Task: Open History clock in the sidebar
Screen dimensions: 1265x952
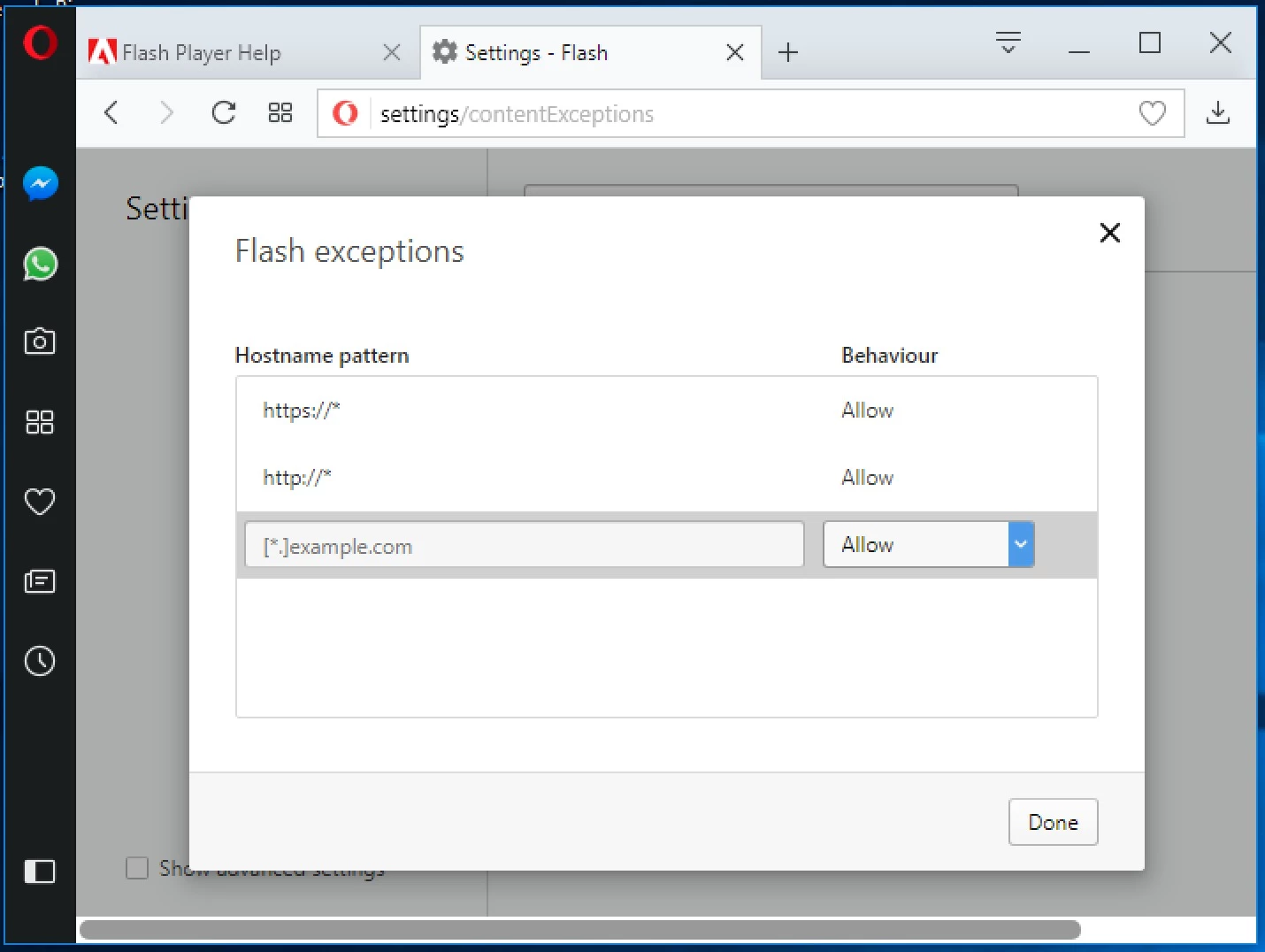Action: point(40,661)
